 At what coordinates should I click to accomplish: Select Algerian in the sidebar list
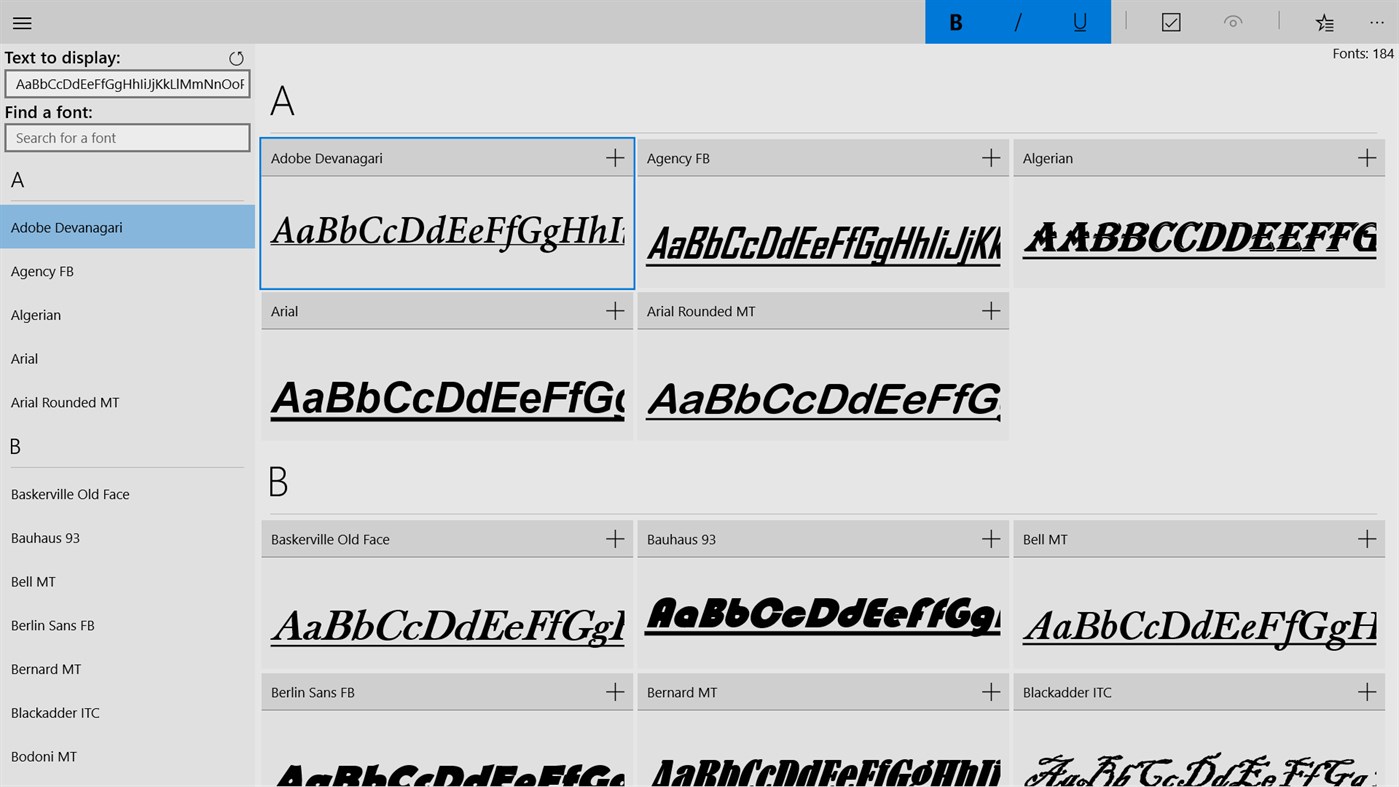point(127,315)
